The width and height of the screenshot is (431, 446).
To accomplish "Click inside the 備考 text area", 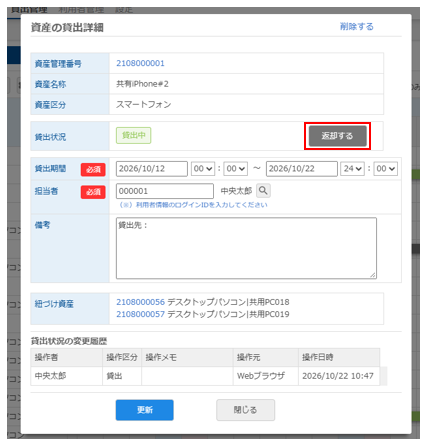I will tap(246, 248).
